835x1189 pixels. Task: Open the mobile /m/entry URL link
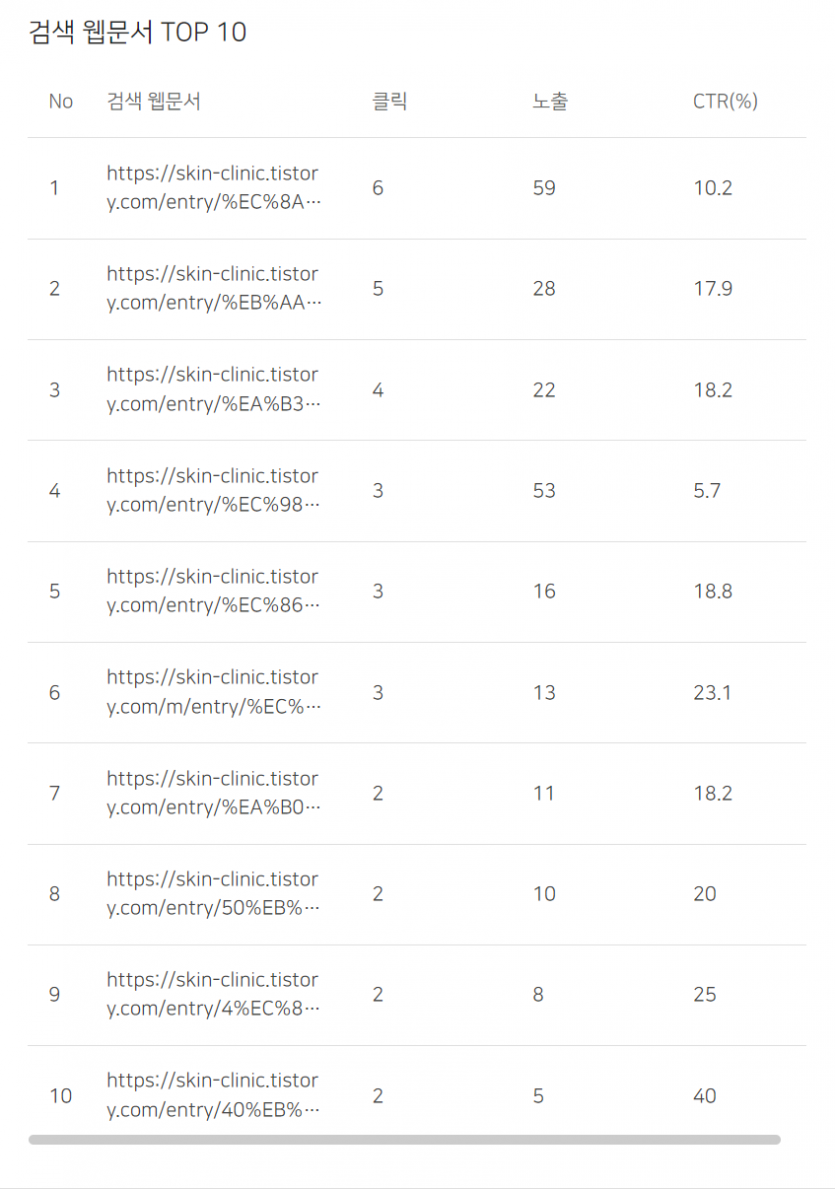click(x=213, y=692)
